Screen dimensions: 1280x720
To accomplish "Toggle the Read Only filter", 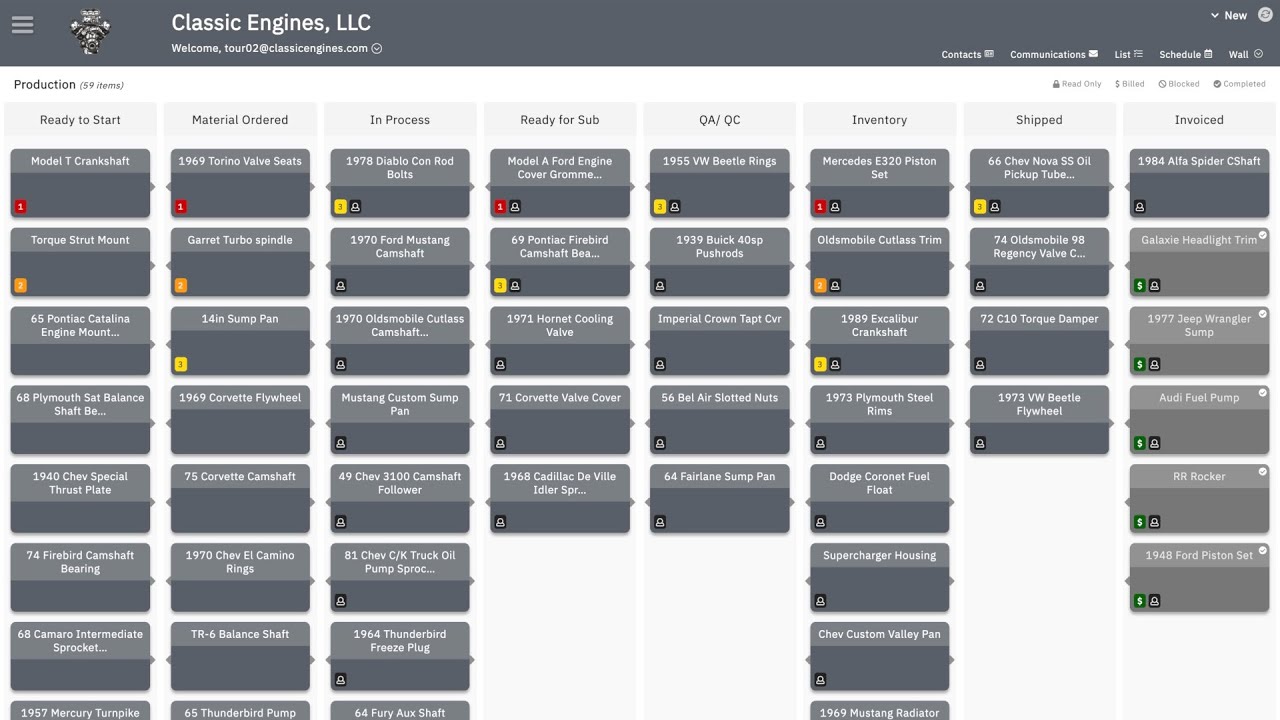I will (x=1077, y=84).
